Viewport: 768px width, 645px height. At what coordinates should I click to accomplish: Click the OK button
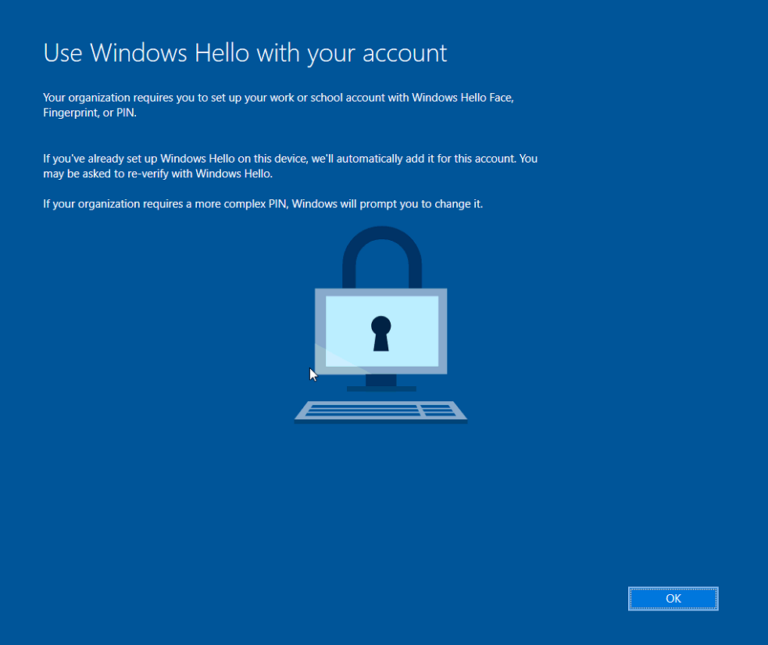(x=673, y=598)
